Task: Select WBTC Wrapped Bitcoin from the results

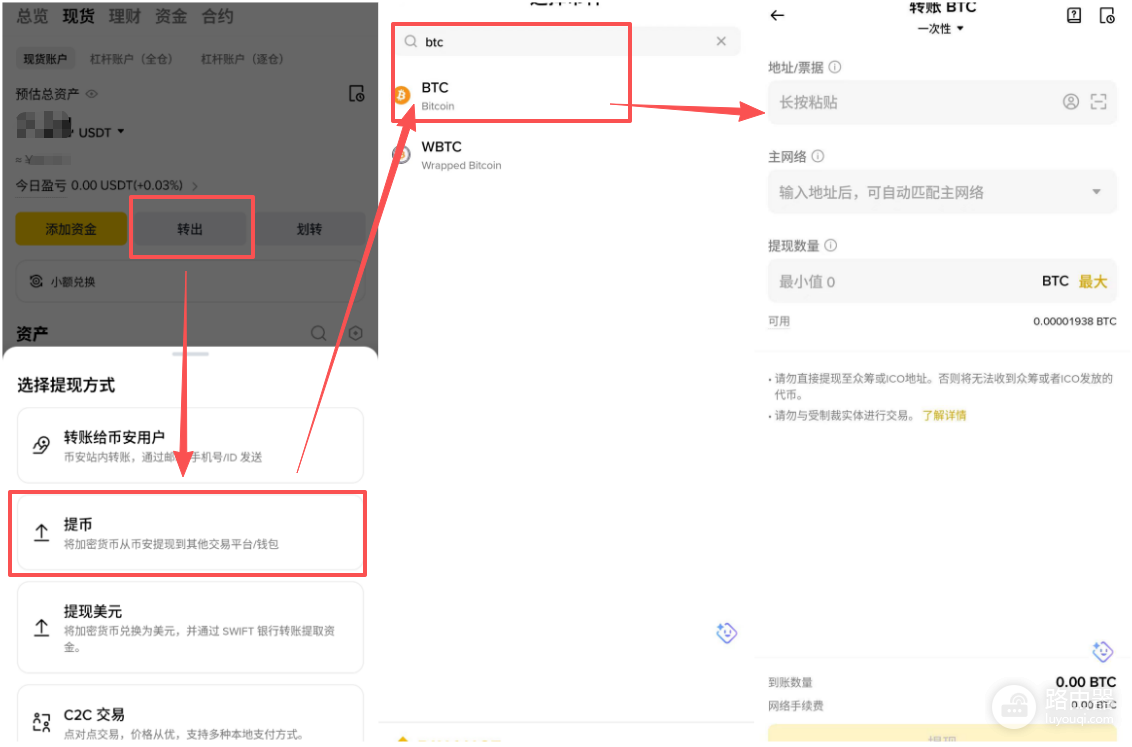Action: coord(567,154)
